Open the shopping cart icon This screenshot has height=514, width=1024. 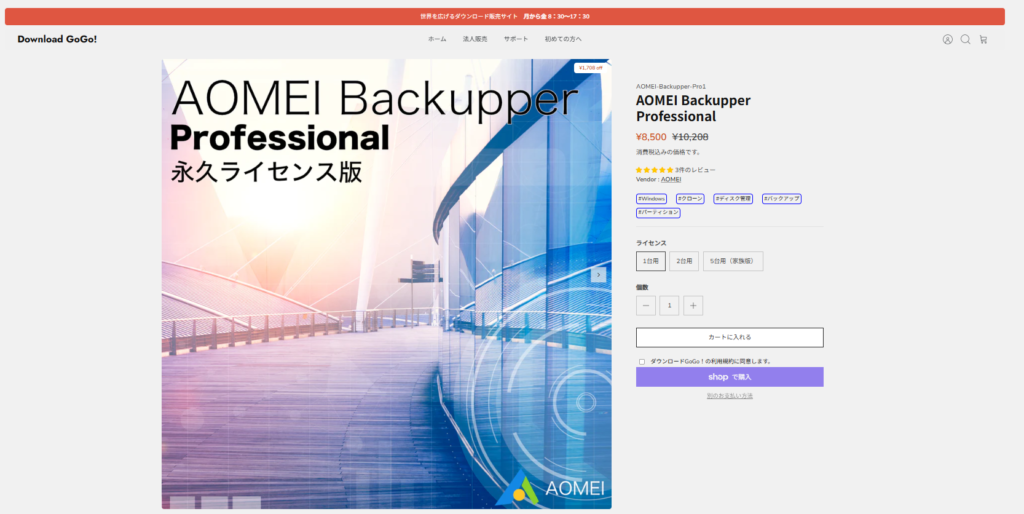[x=983, y=39]
